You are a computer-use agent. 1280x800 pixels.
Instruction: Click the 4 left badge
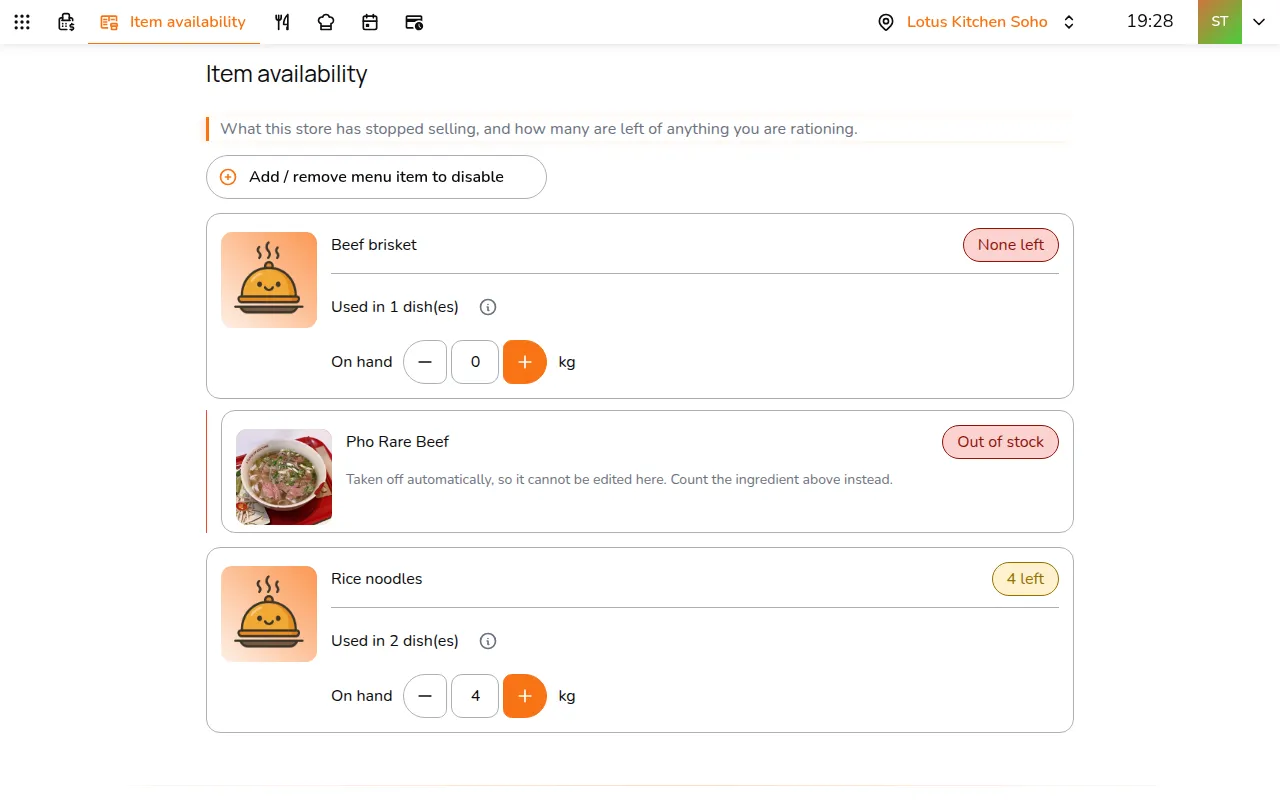tap(1025, 579)
